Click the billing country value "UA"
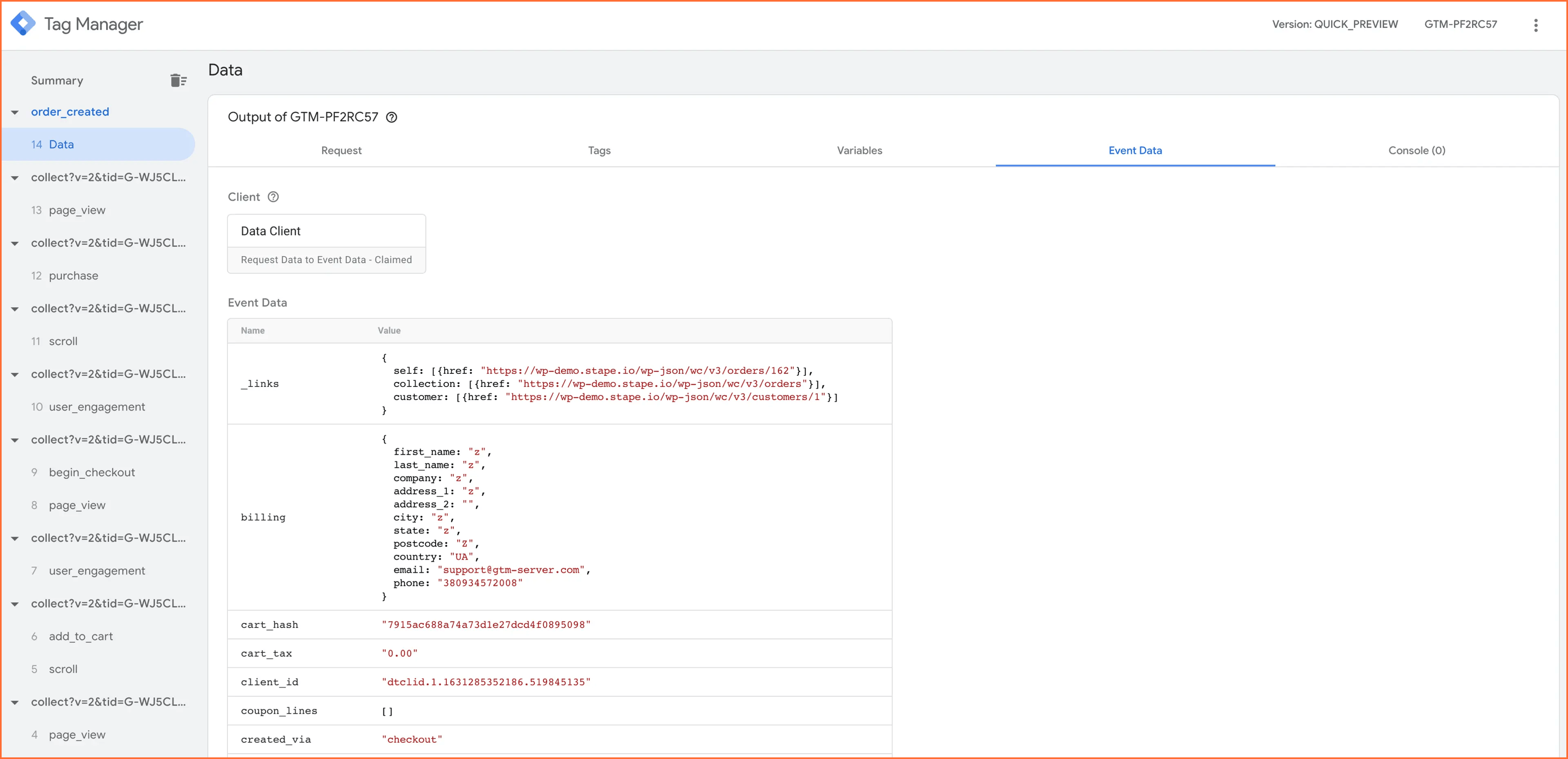Image resolution: width=1568 pixels, height=759 pixels. (461, 557)
